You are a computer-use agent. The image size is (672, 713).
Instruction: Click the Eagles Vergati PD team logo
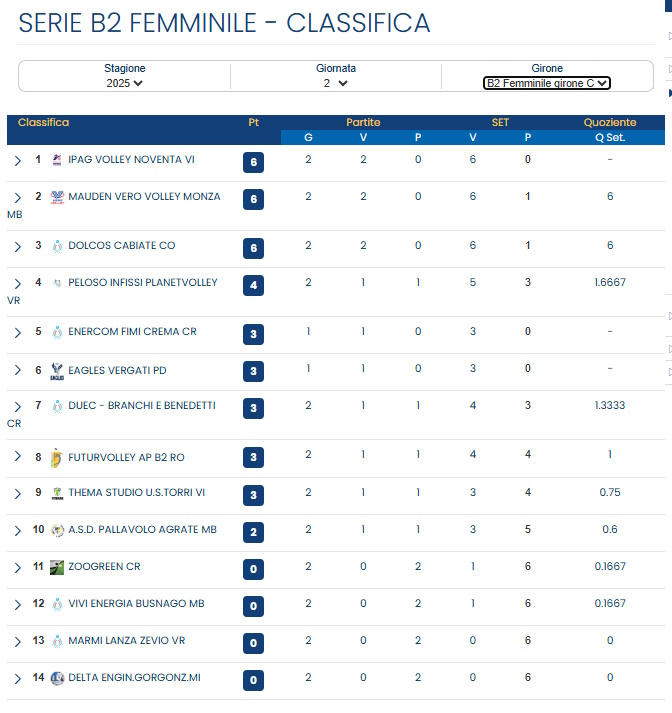click(57, 371)
